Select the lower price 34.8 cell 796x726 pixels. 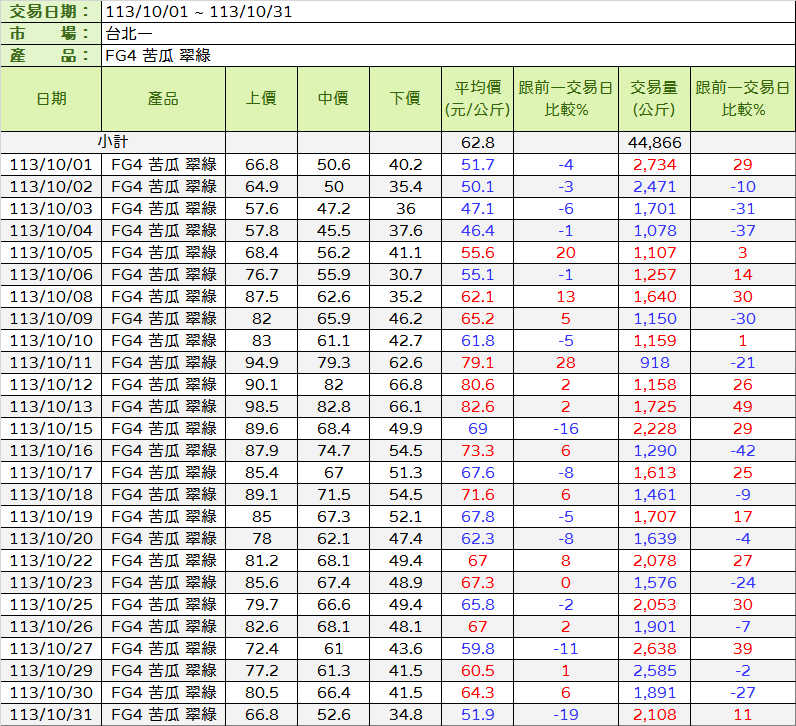coord(405,714)
